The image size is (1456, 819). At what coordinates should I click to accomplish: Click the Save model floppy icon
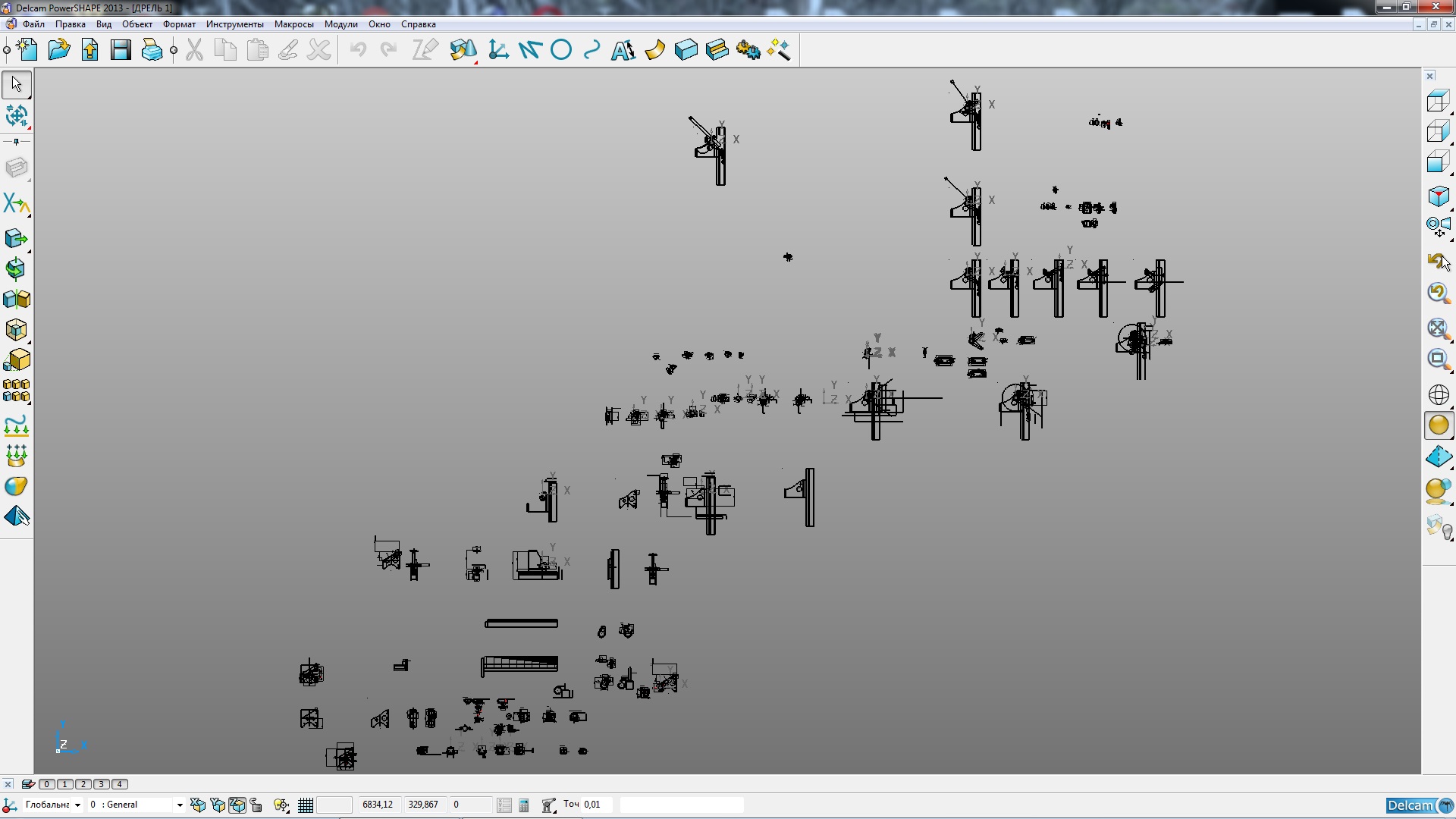[121, 51]
